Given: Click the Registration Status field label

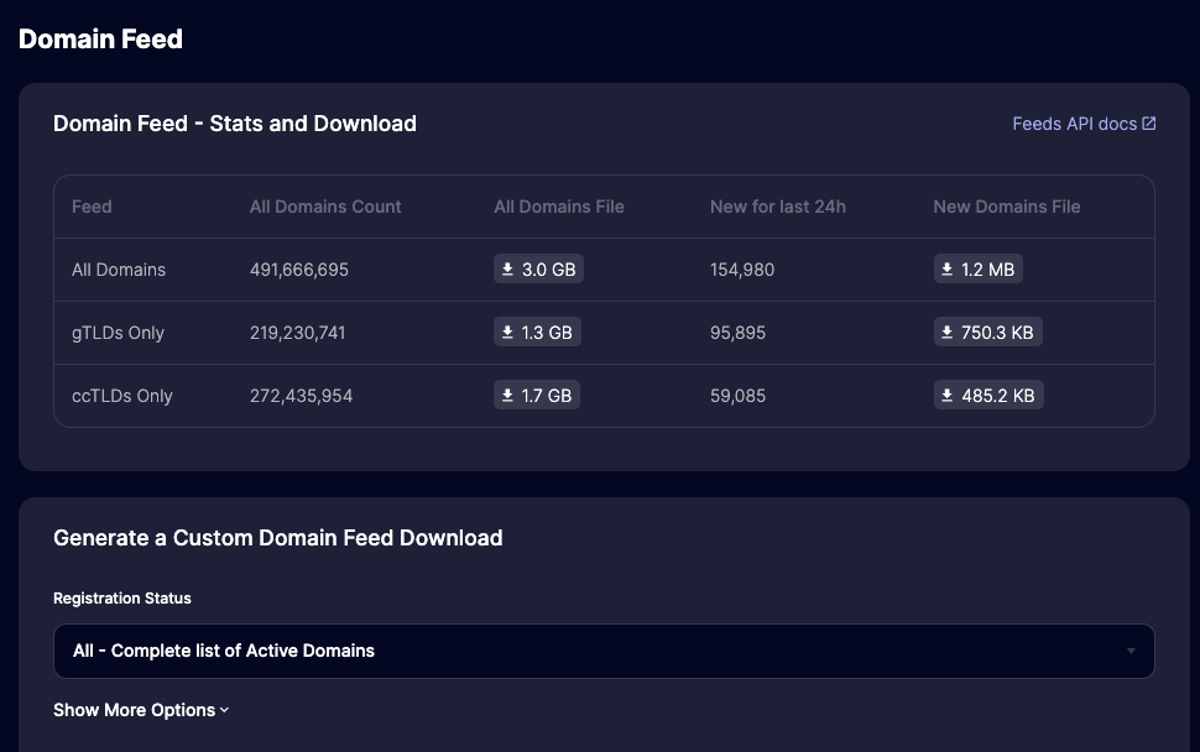Looking at the screenshot, I should [x=122, y=598].
